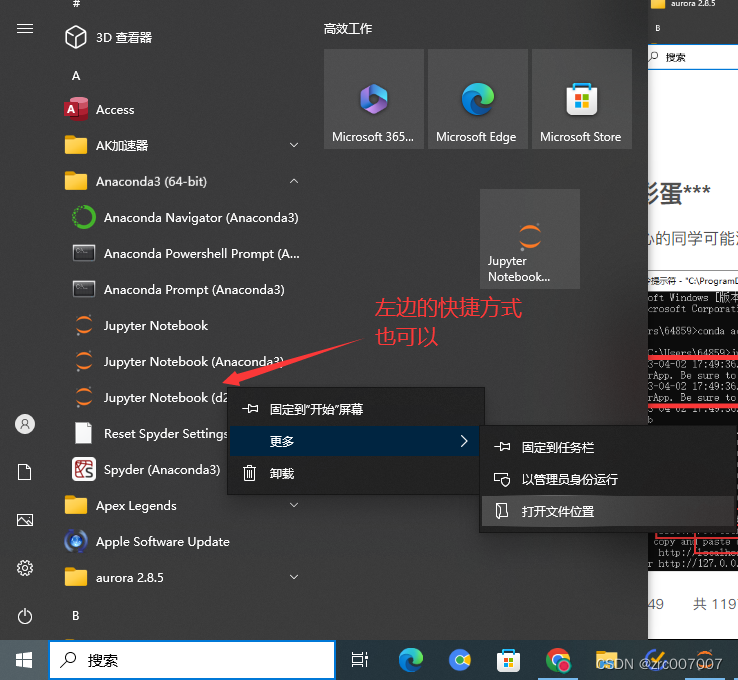Select Reset Spyder Settings entry
The image size is (738, 680).
pyautogui.click(x=150, y=433)
